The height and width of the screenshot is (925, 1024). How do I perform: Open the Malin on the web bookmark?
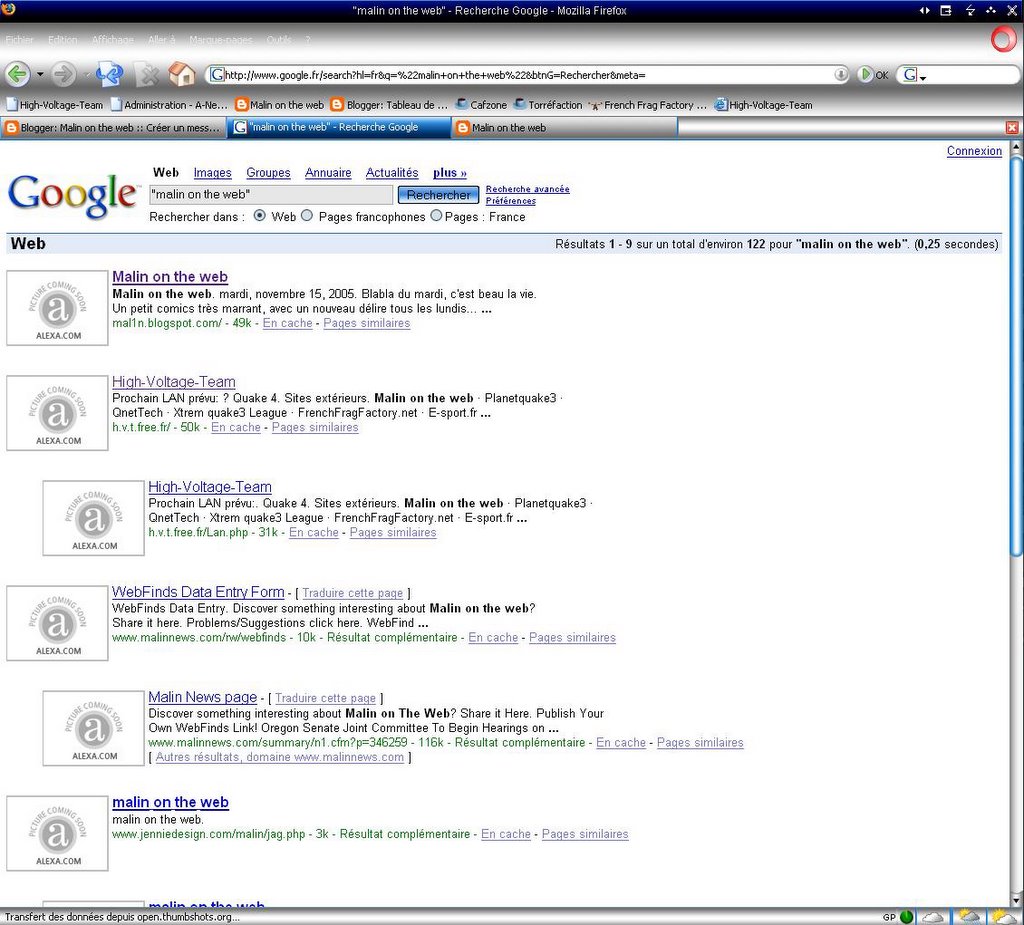click(x=280, y=105)
